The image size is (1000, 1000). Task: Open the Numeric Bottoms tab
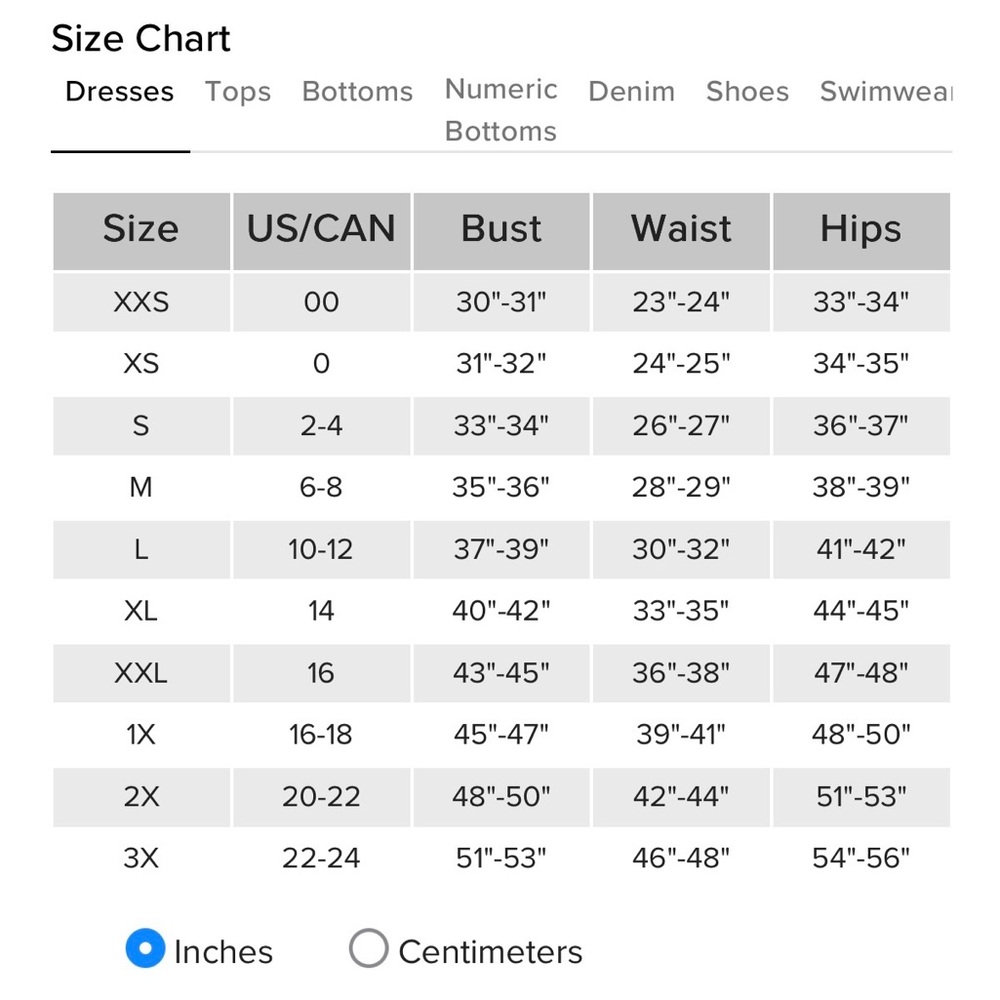(x=501, y=110)
